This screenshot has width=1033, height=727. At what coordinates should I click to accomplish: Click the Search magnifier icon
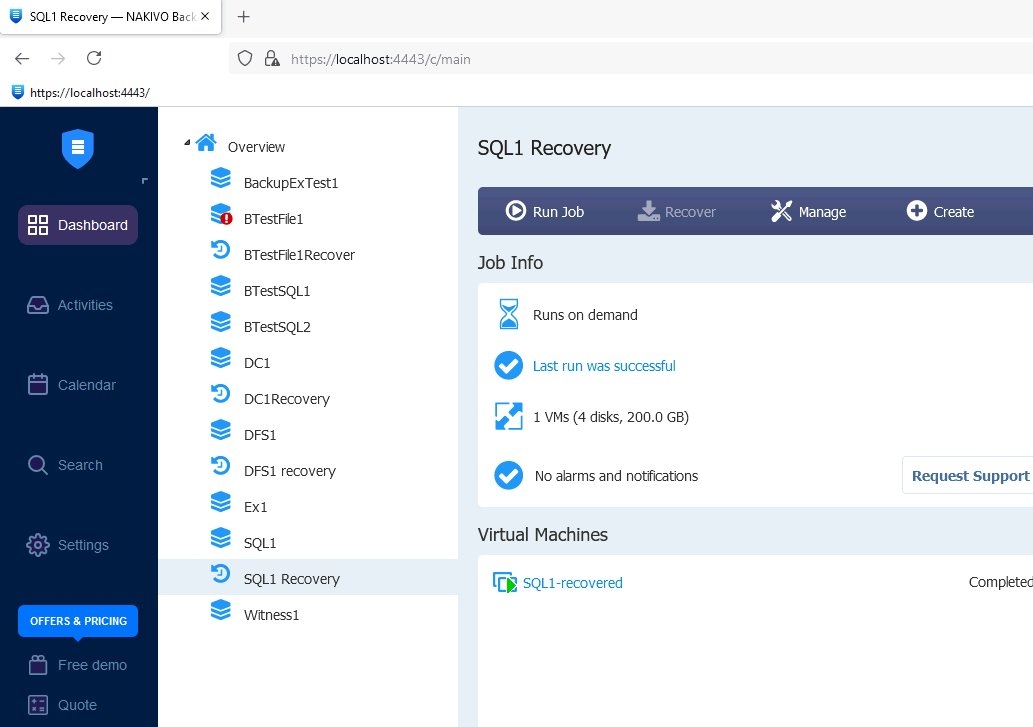[x=38, y=465]
